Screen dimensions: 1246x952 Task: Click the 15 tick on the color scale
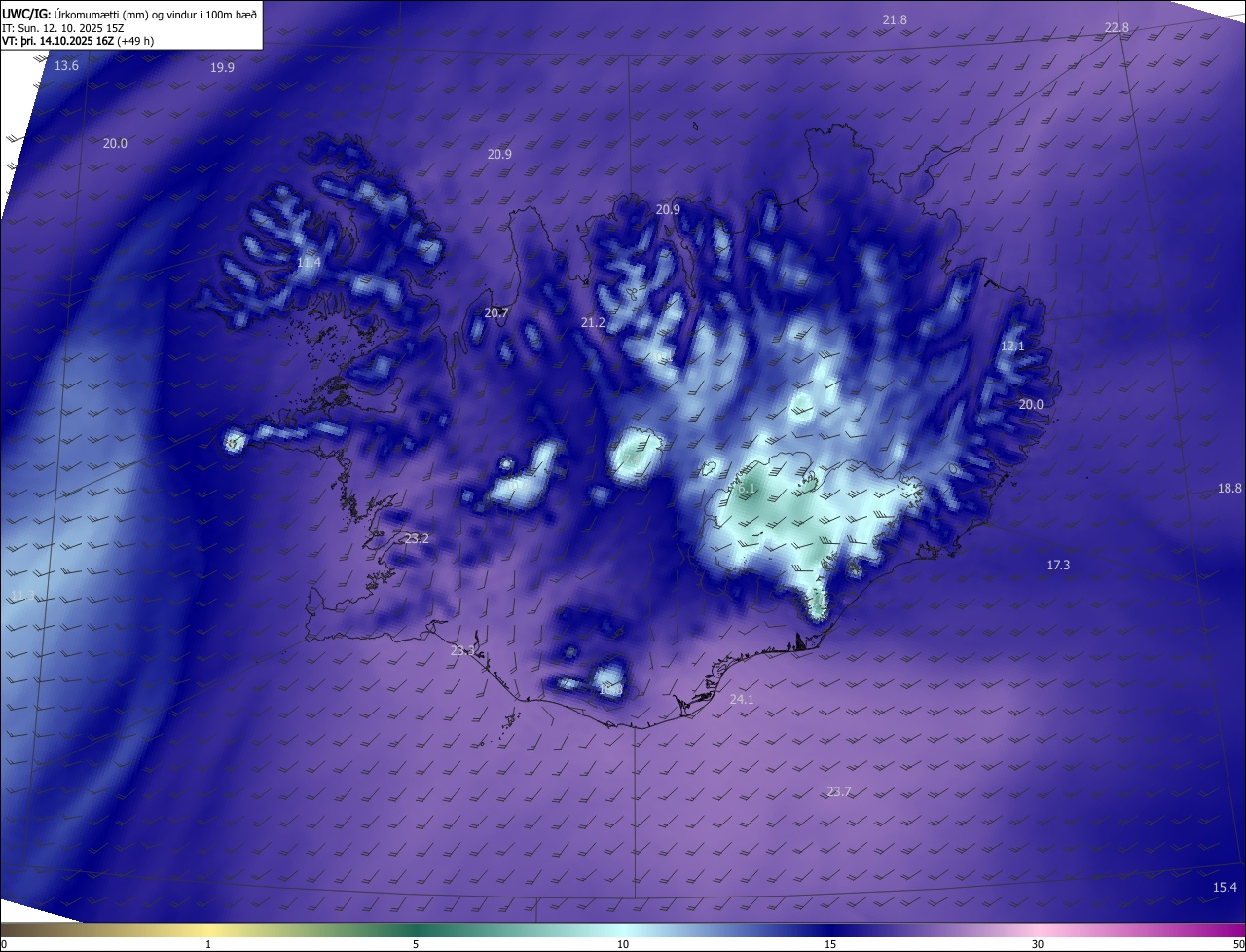click(830, 944)
